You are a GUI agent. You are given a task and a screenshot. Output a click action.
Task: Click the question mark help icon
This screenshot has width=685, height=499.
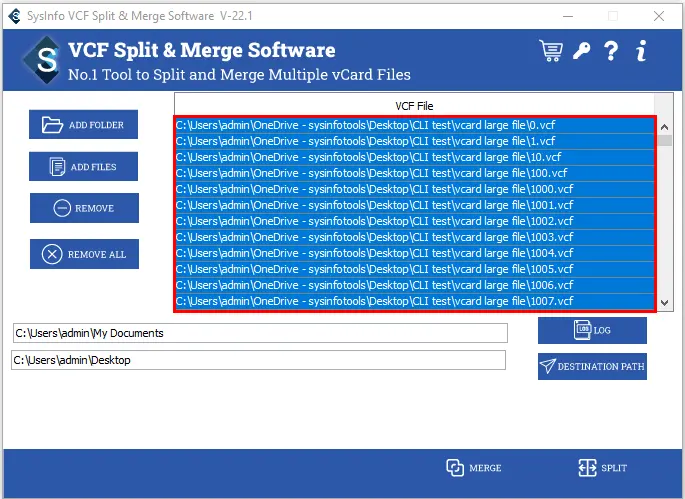tap(611, 50)
